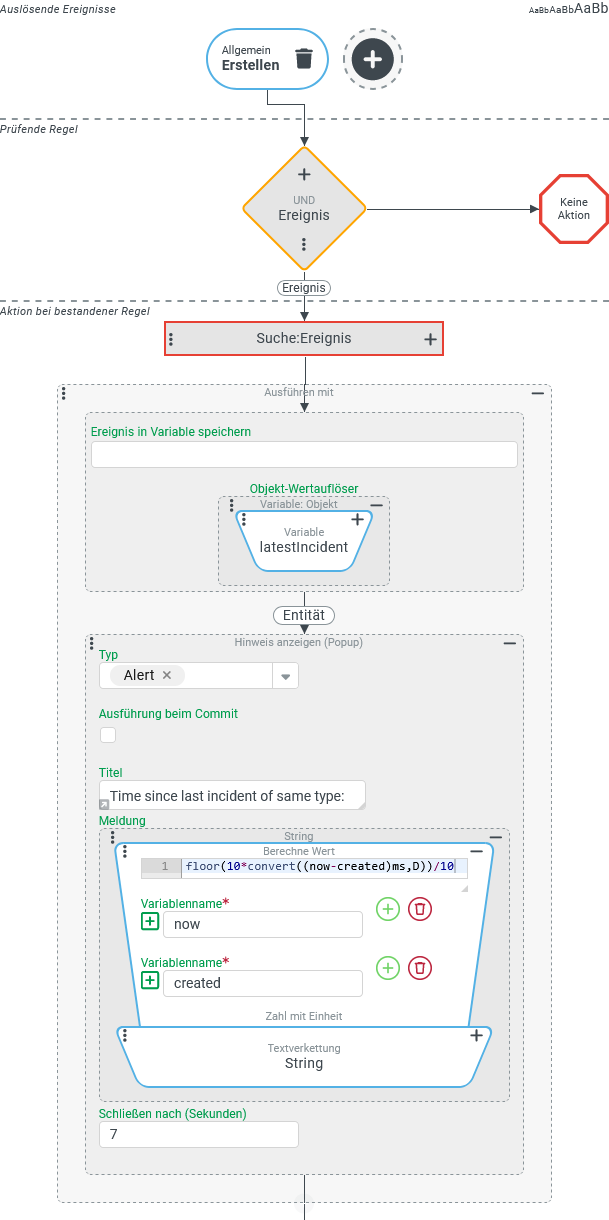Viewport: 609px width, 1220px height.
Task: Toggle the green square plus beside the 'created' field
Action: [x=150, y=980]
